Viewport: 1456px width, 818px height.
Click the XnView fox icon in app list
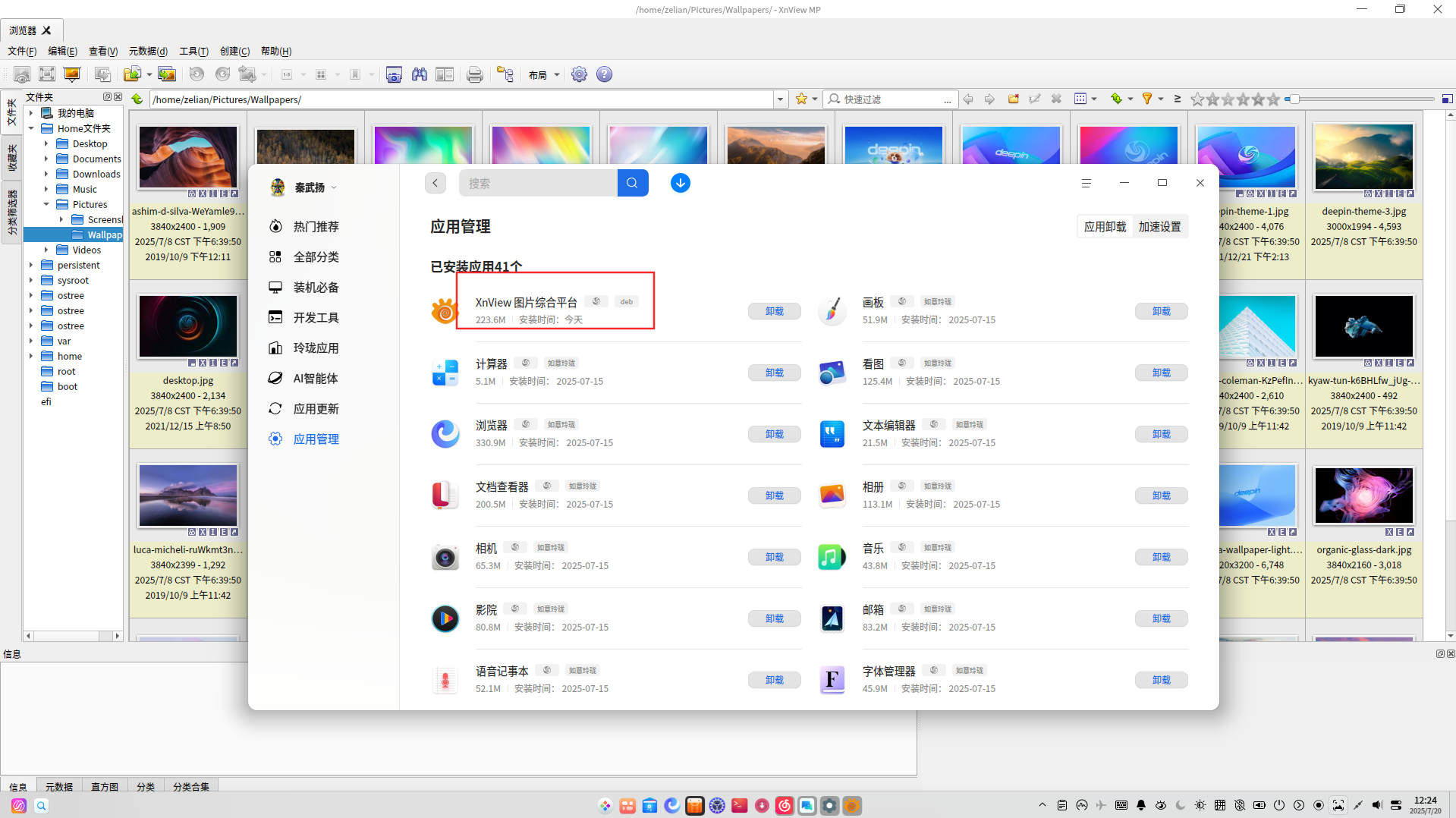[445, 311]
